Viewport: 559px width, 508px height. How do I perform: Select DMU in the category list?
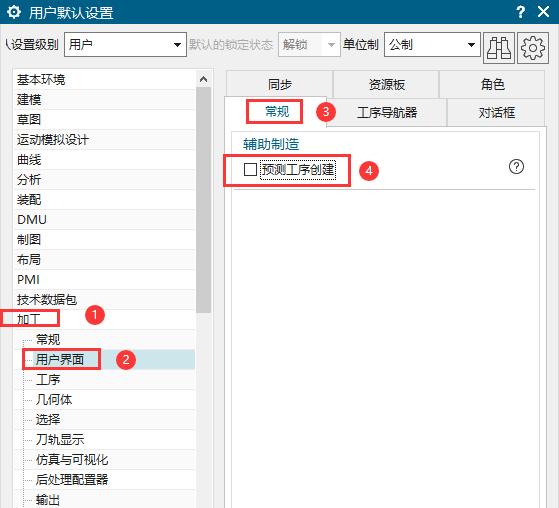(x=104, y=219)
